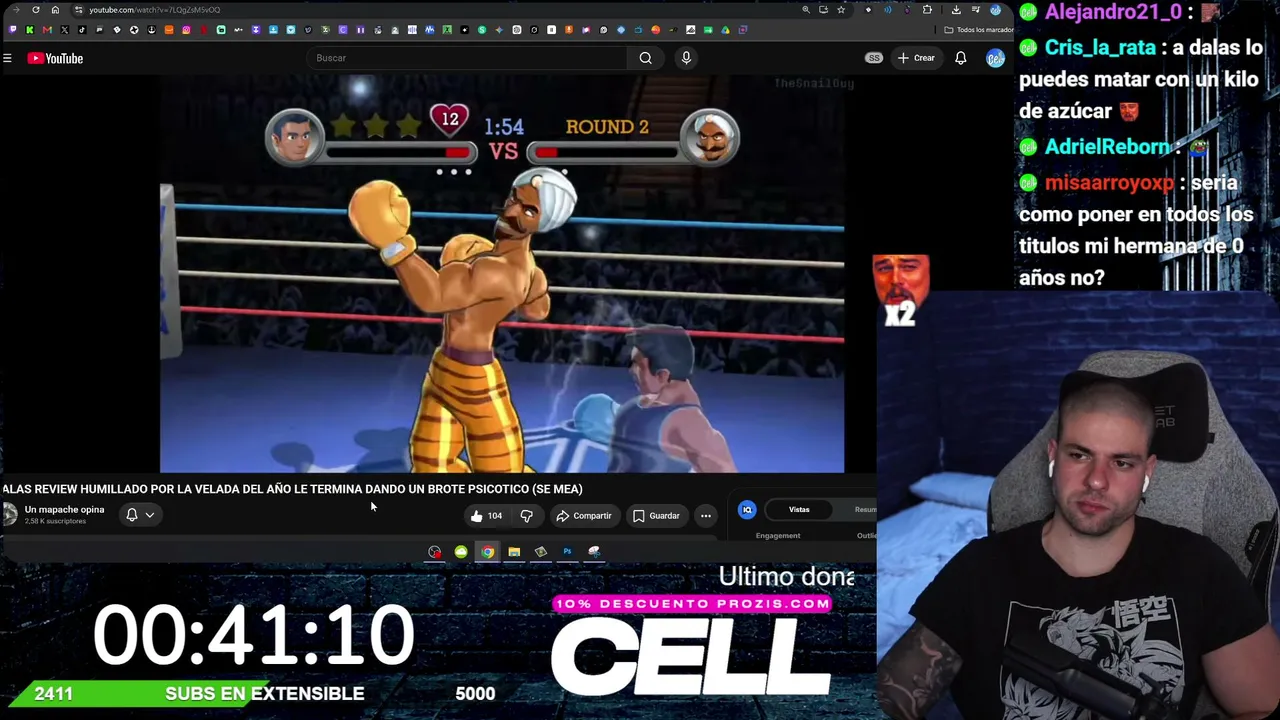Click the video title text
1280x720 pixels.
click(292, 489)
